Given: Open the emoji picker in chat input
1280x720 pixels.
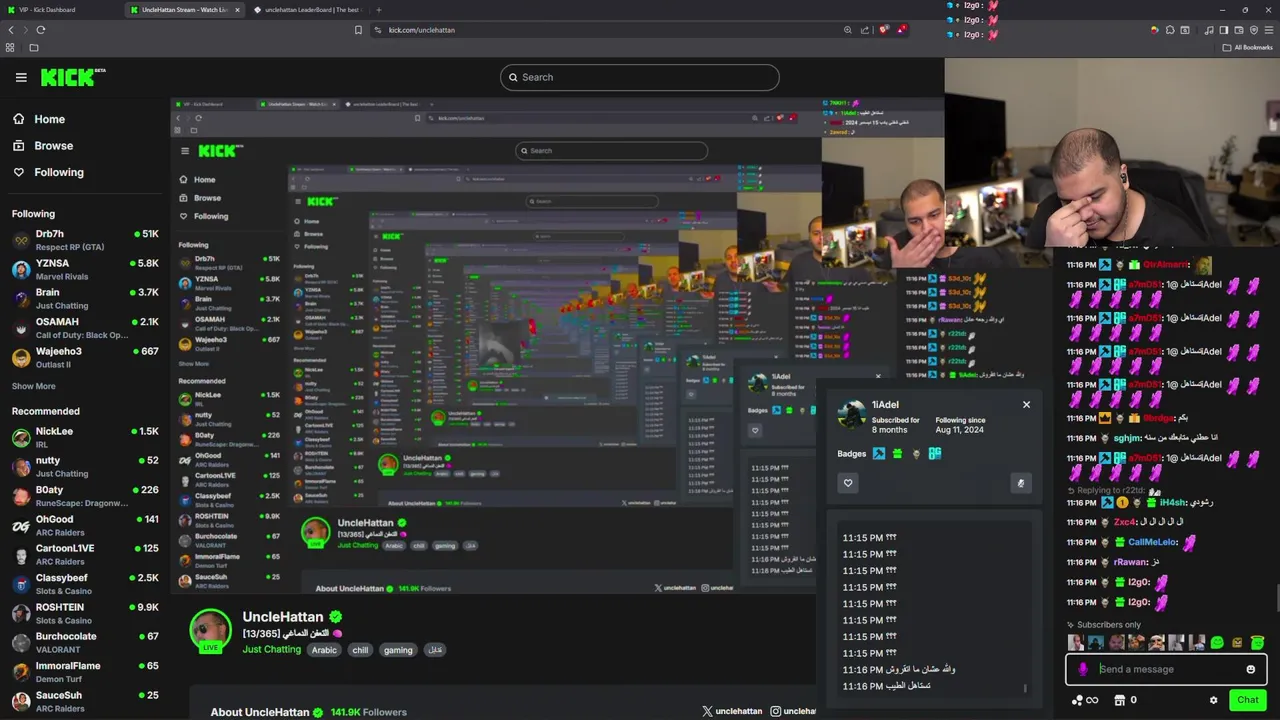Looking at the screenshot, I should point(1250,670).
